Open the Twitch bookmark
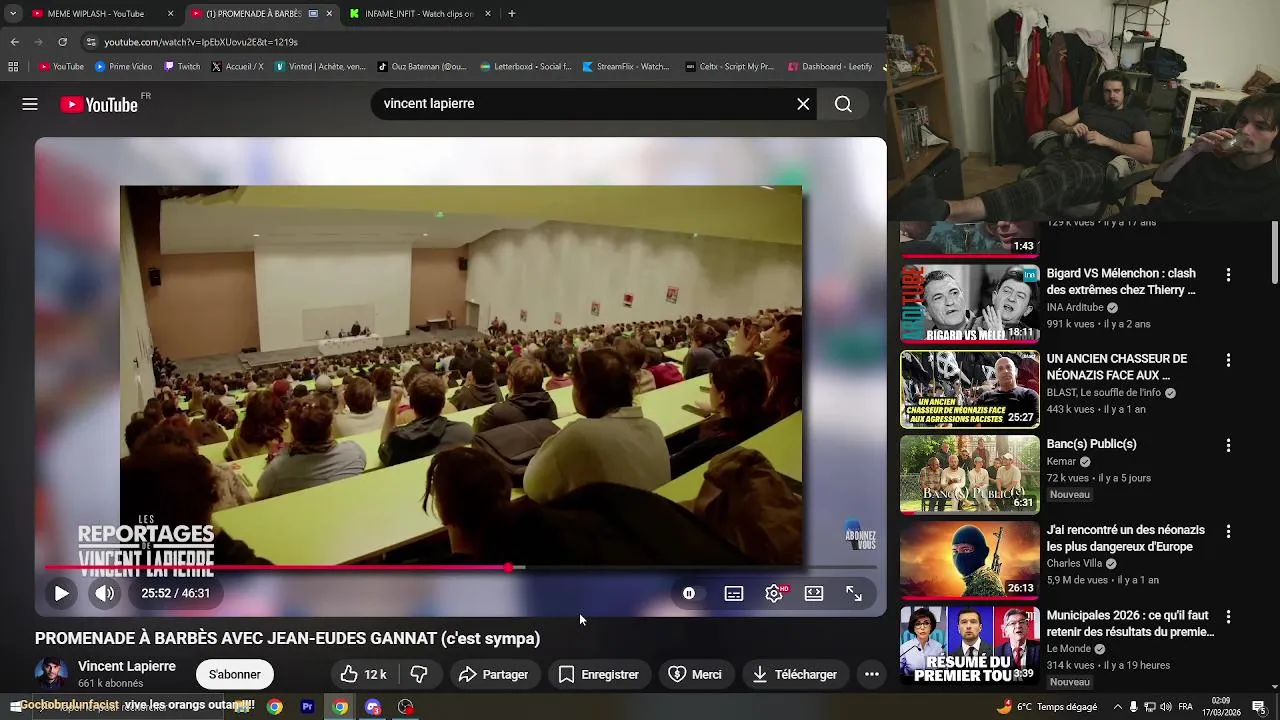This screenshot has width=1280, height=720. (182, 67)
